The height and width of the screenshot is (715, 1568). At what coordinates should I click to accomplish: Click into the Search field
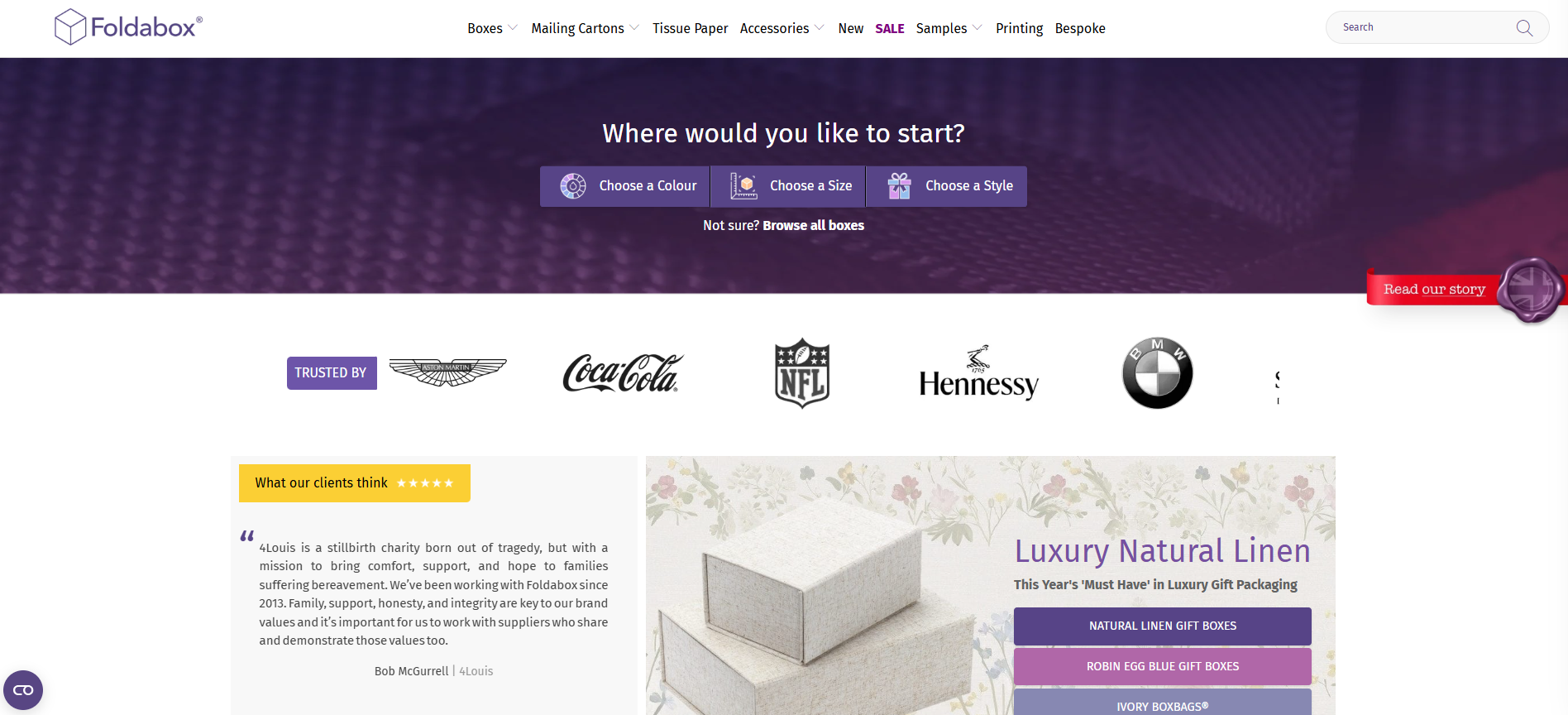pos(1422,27)
